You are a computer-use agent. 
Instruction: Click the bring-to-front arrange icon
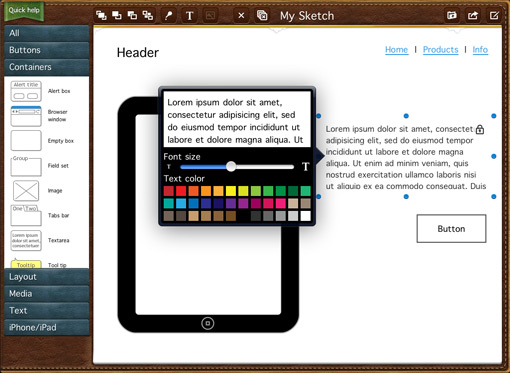(101, 15)
